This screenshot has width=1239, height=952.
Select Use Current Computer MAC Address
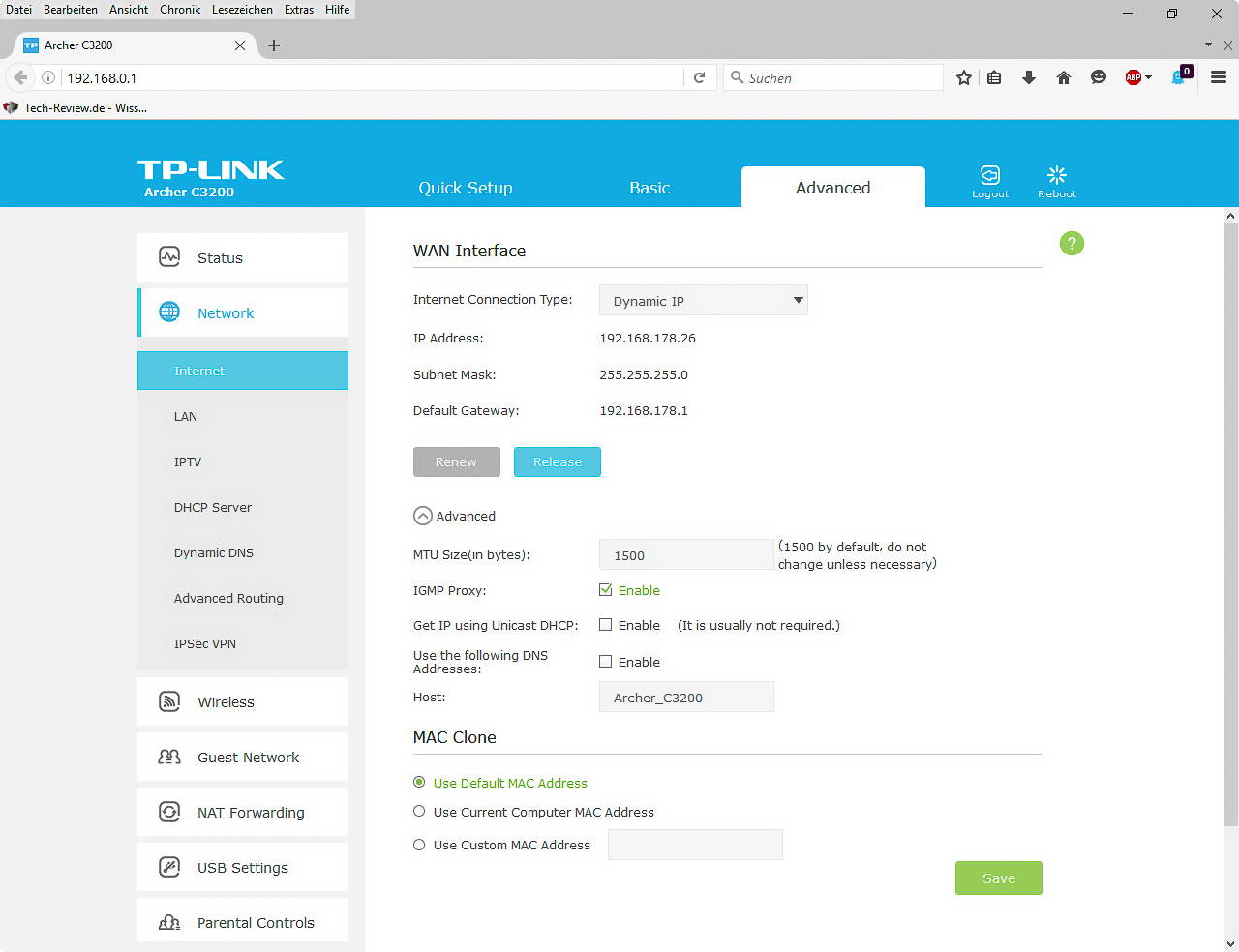coord(419,812)
